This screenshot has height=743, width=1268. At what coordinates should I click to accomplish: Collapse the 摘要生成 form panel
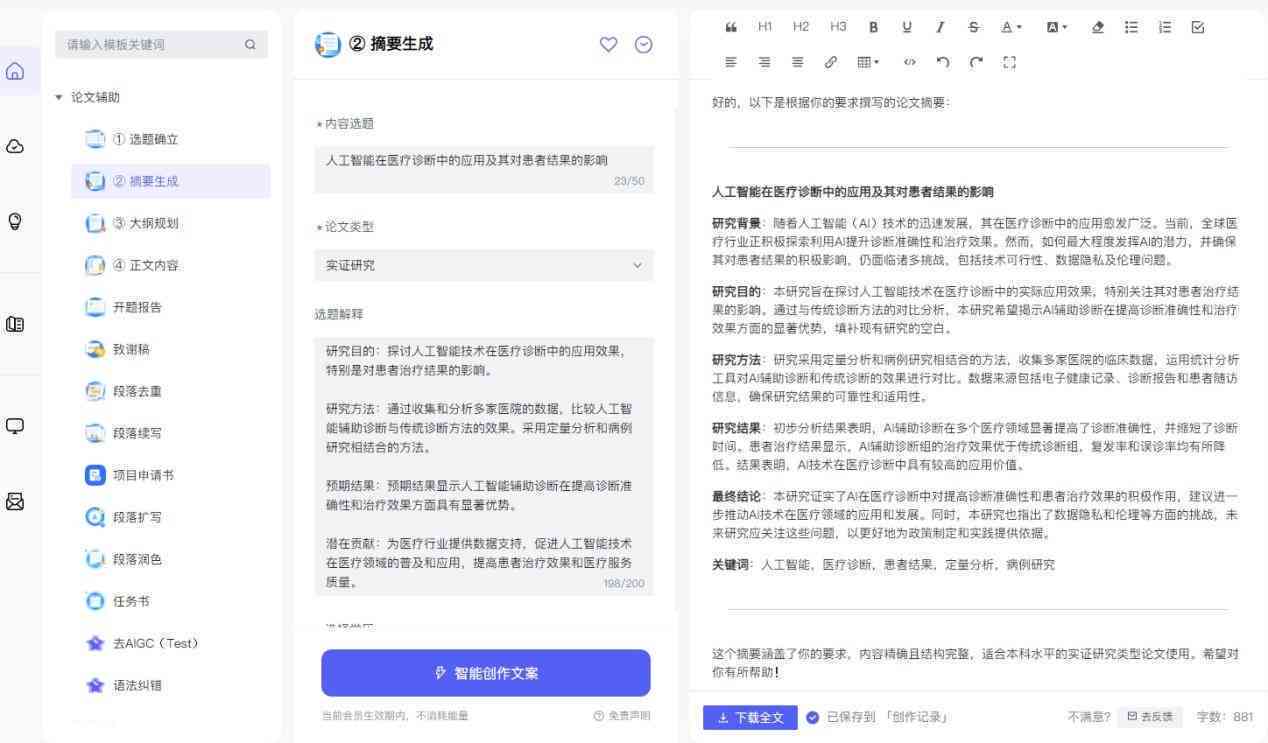644,45
